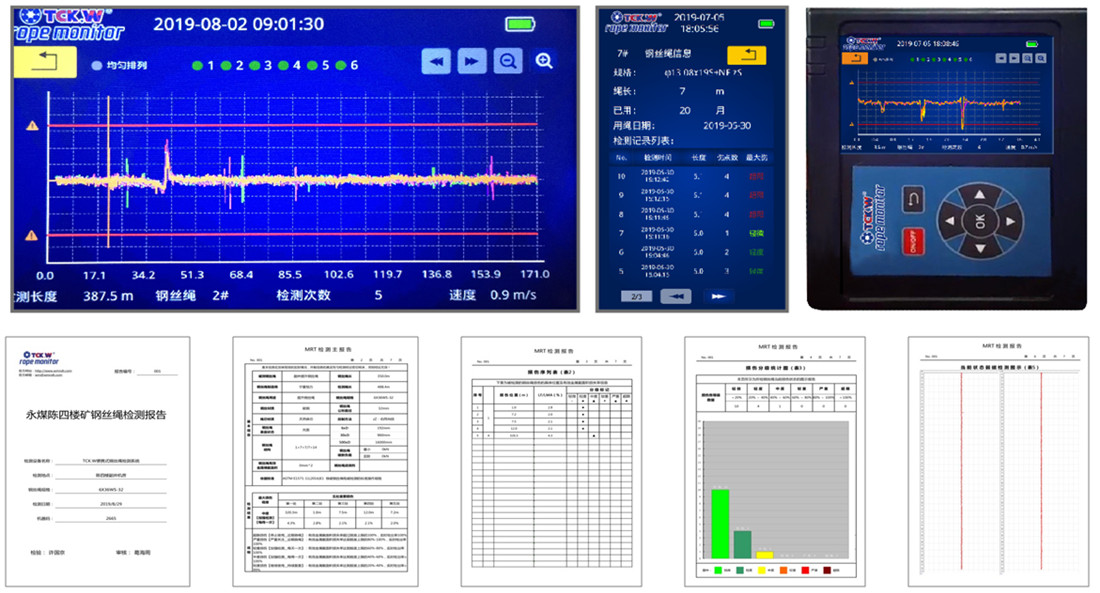The image size is (1100, 593).
Task: Click the zoom out magnifier on the waveform screen
Action: coord(508,61)
